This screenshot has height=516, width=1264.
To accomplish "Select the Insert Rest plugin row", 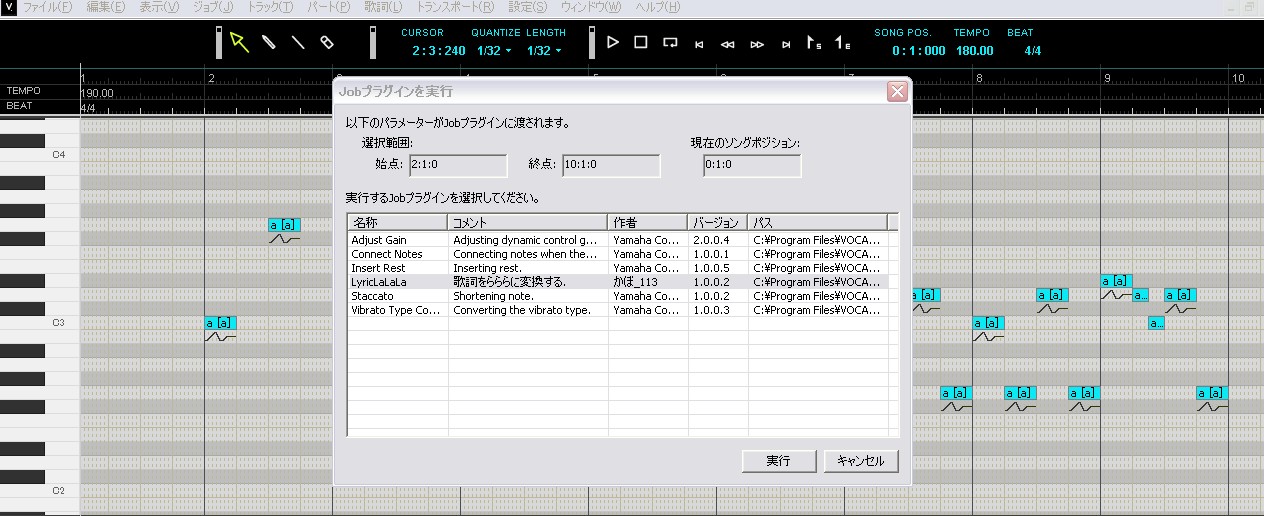I will click(618, 268).
